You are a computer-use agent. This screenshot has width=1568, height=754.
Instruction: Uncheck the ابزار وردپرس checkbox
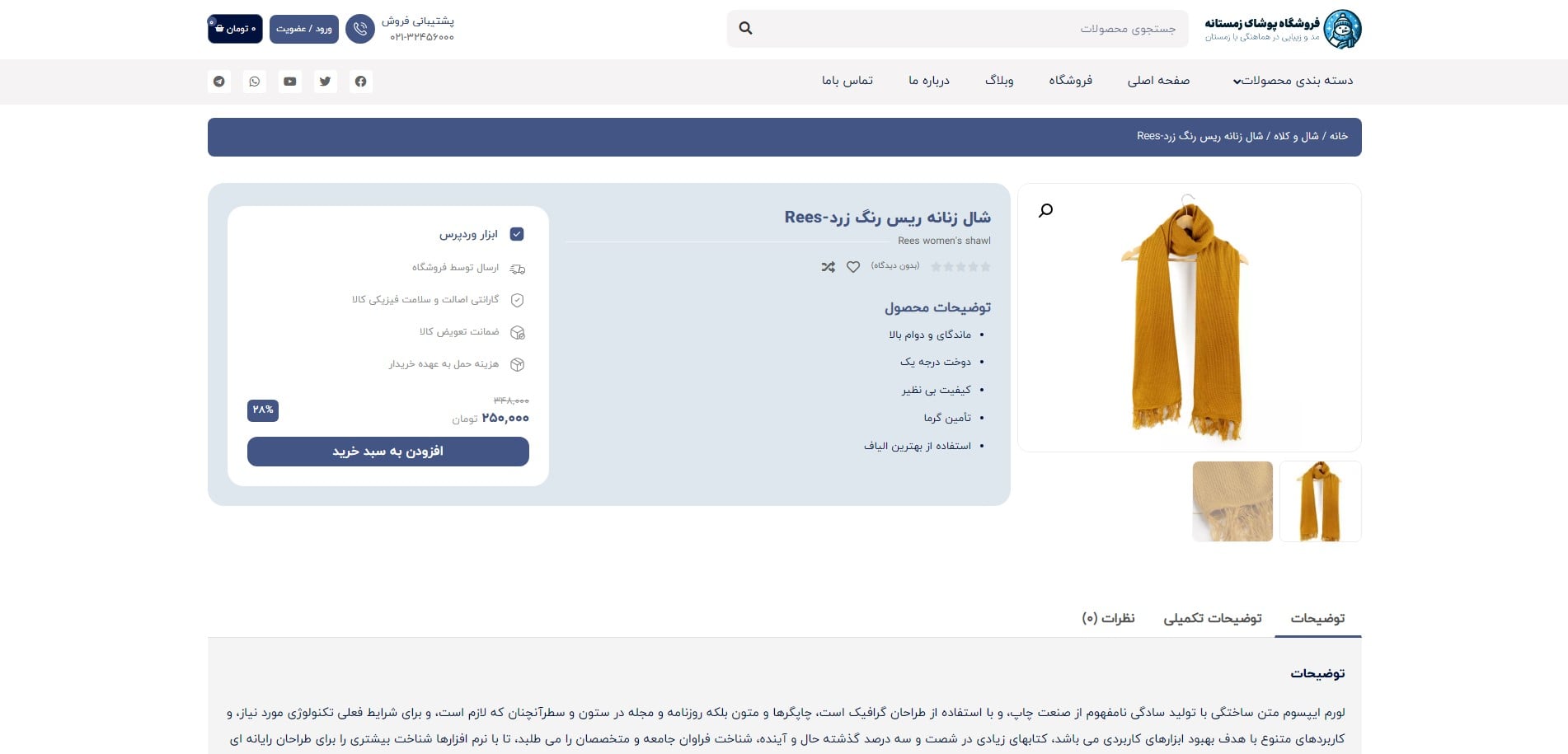click(x=517, y=233)
